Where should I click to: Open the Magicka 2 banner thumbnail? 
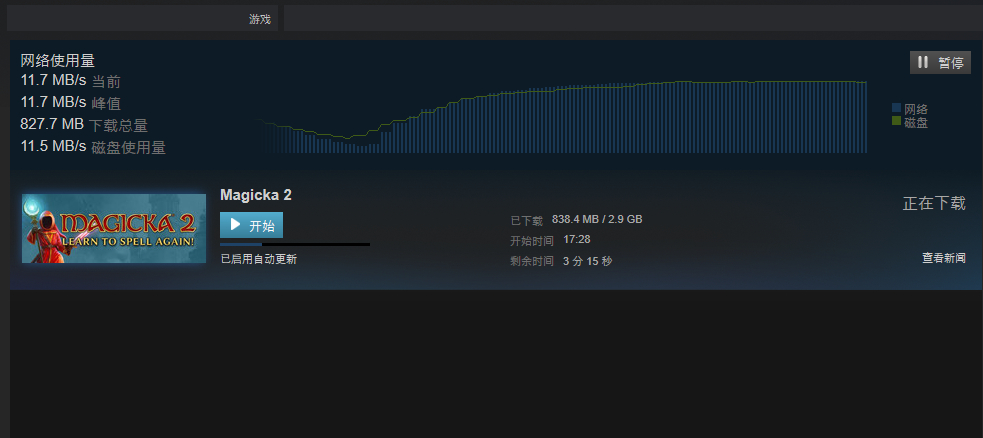114,228
